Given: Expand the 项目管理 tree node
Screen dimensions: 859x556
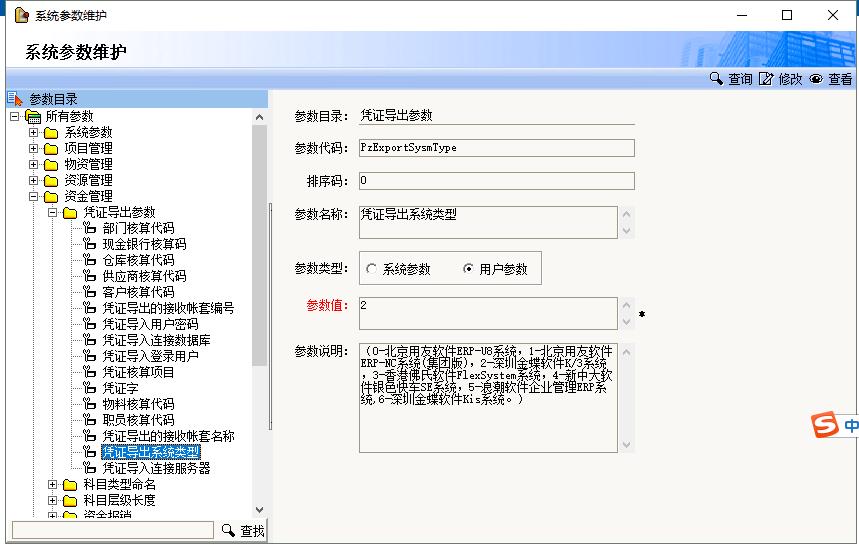Looking at the screenshot, I should 33,148.
